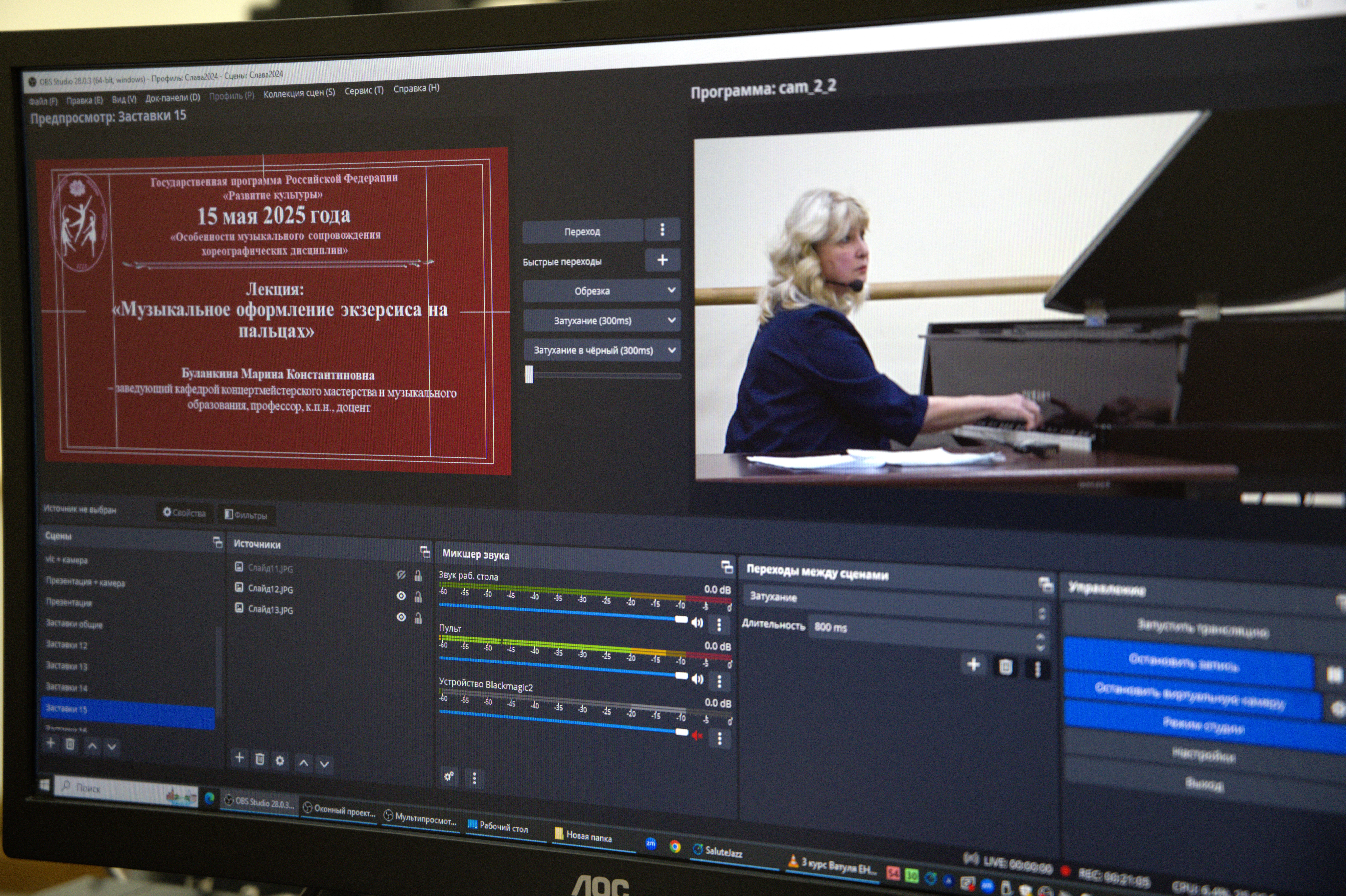This screenshot has width=1346, height=896.
Task: Open the Вид menu
Action: point(124,99)
